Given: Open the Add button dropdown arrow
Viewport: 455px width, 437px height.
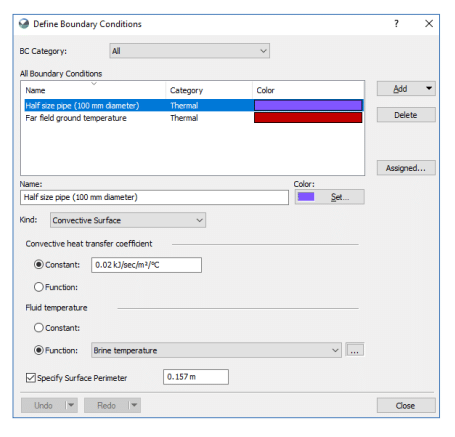Looking at the screenshot, I should 429,89.
